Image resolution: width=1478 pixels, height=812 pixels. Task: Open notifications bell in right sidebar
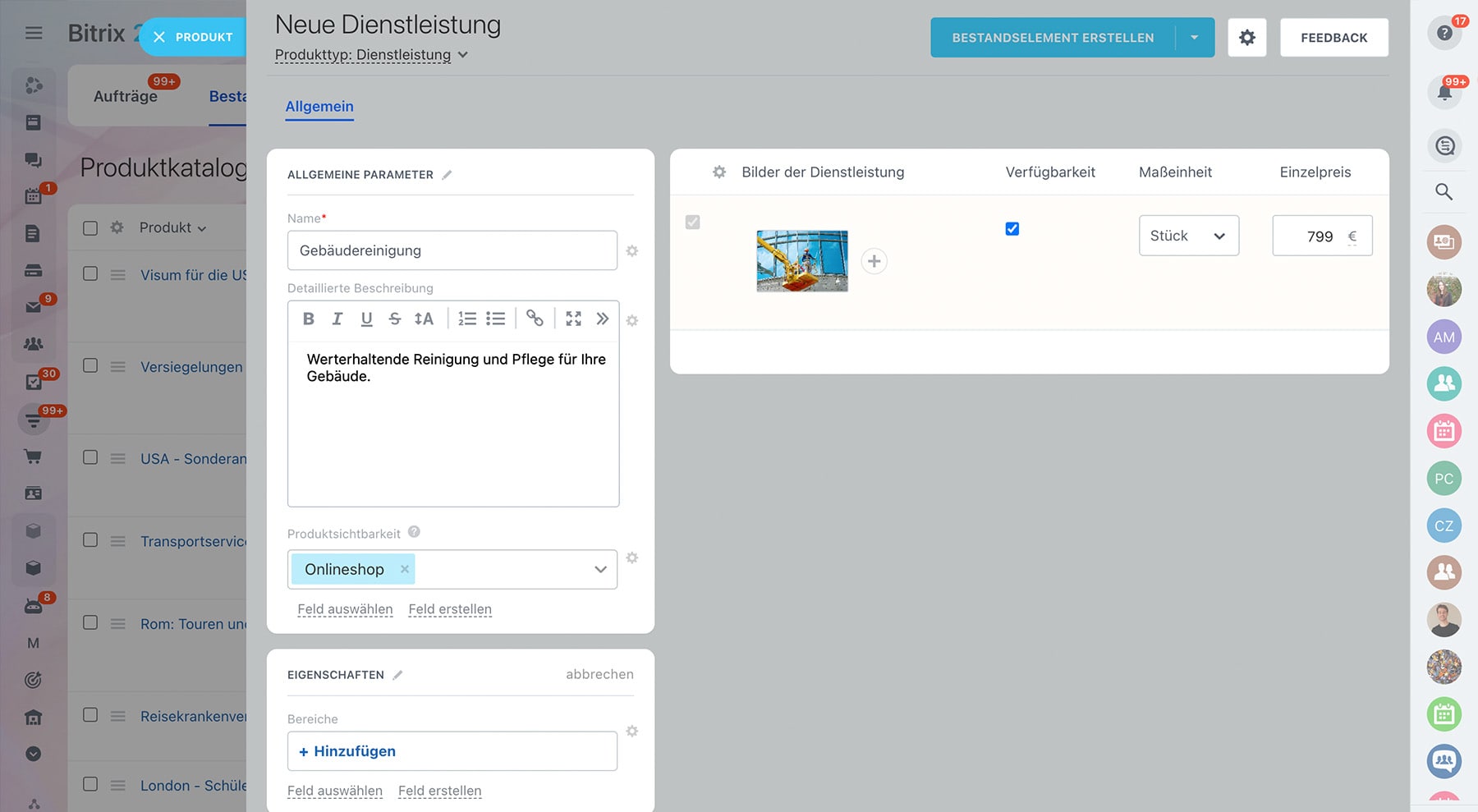(x=1444, y=93)
